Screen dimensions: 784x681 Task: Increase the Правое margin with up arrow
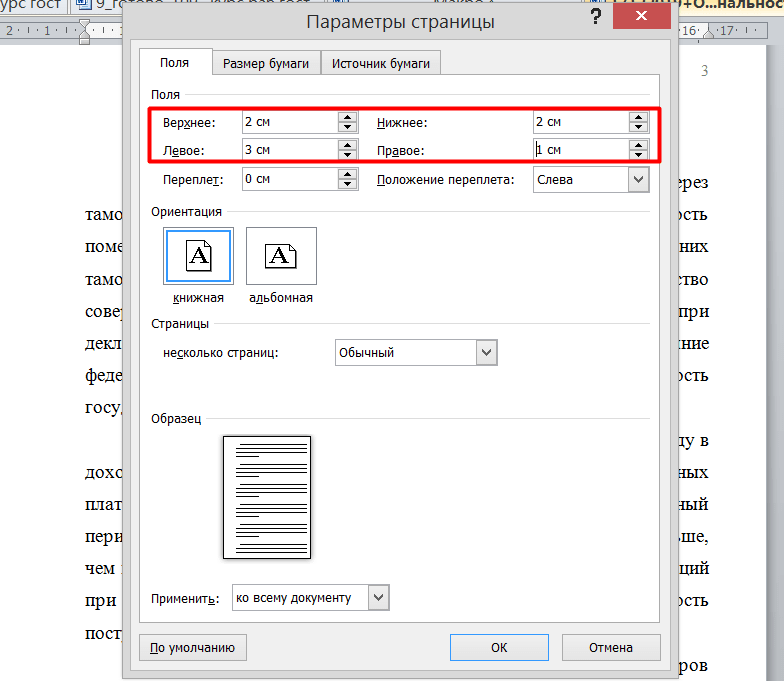[x=638, y=145]
